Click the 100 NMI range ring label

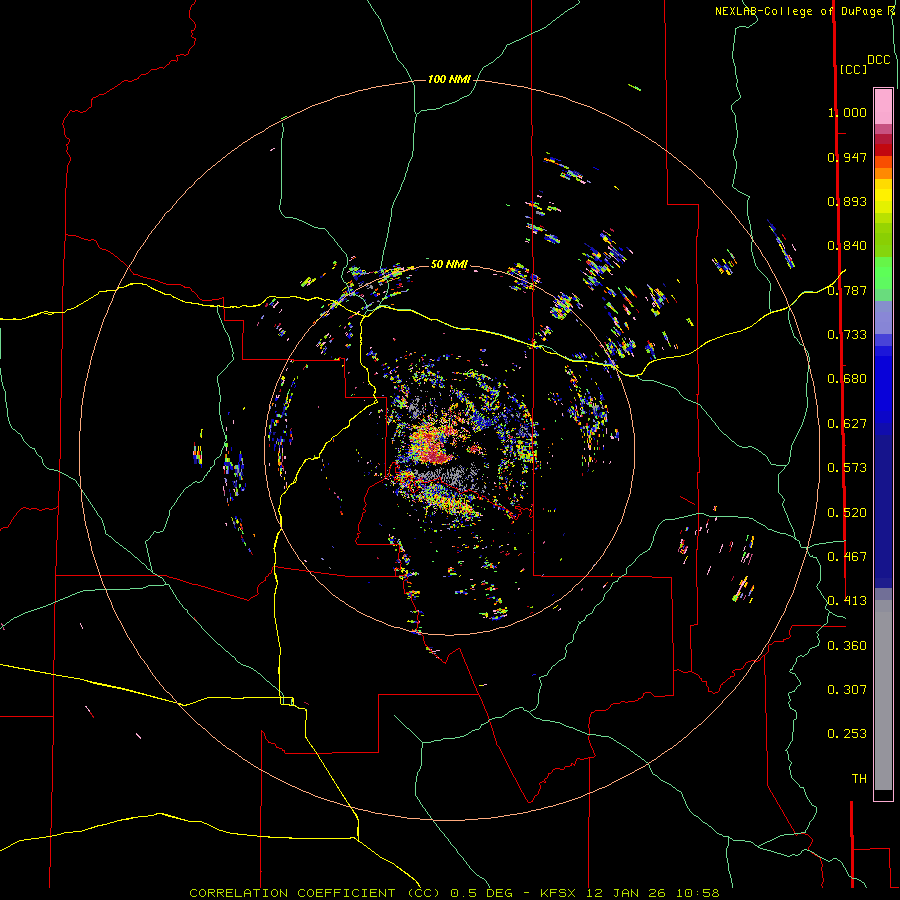pyautogui.click(x=449, y=79)
